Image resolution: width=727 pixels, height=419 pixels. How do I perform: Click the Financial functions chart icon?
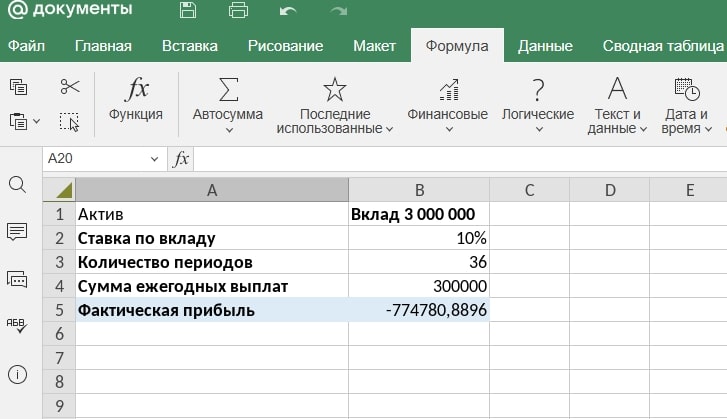(x=449, y=89)
